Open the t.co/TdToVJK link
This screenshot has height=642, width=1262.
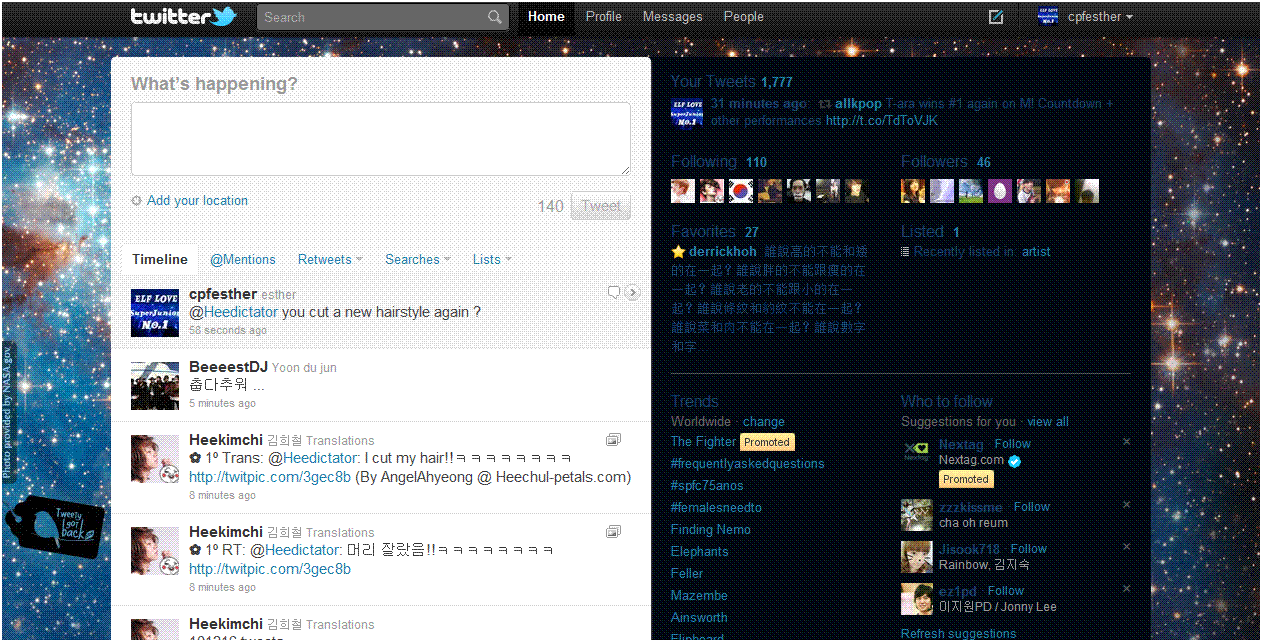(882, 121)
